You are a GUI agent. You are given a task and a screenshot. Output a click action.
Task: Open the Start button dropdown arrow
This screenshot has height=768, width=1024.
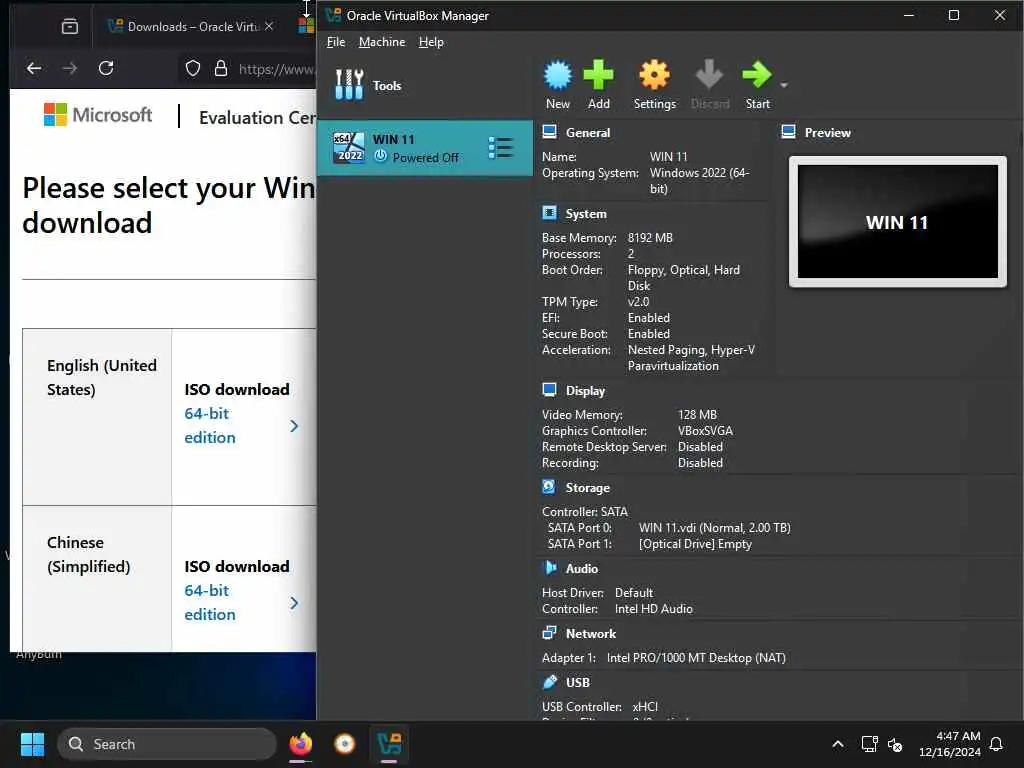click(x=784, y=85)
